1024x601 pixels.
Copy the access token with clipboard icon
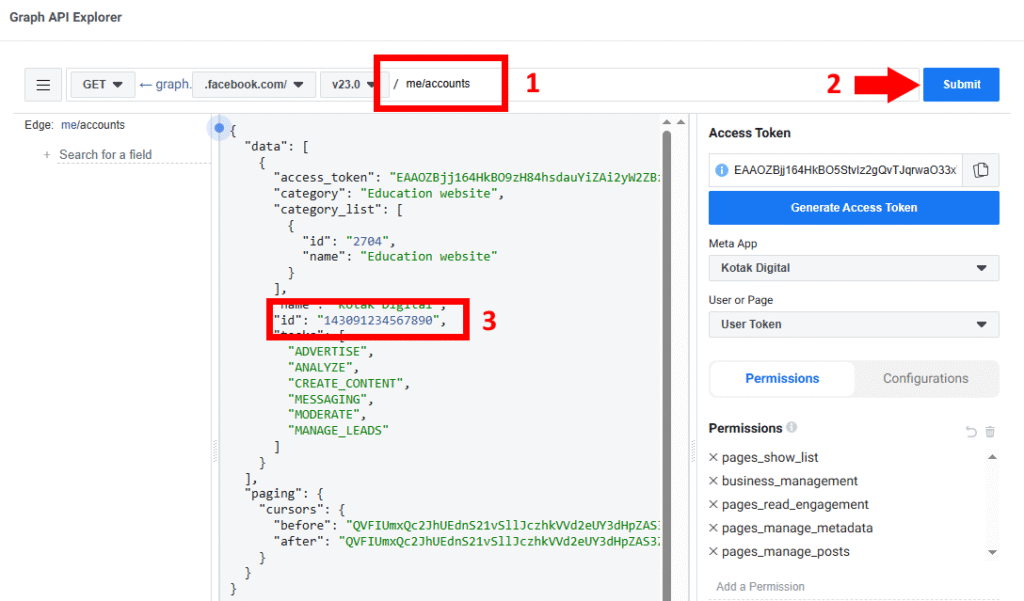[980, 171]
